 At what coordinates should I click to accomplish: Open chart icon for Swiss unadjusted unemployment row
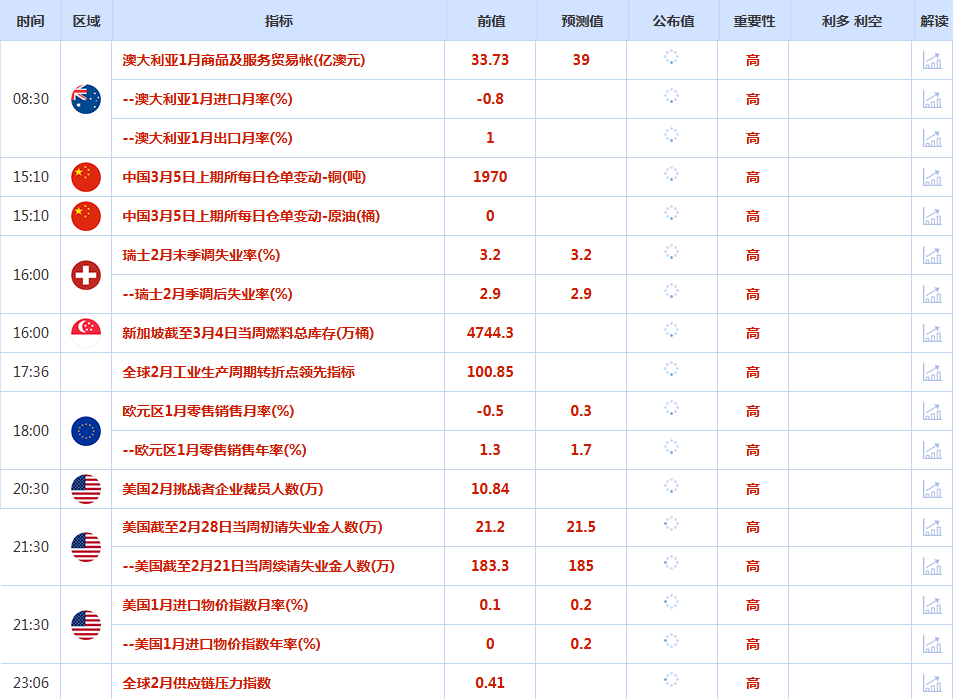coord(932,255)
